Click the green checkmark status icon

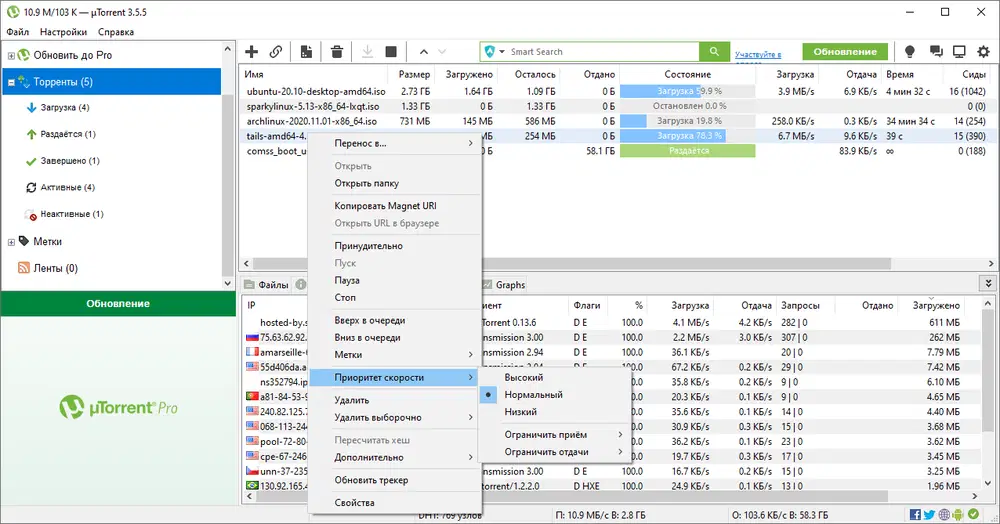[x=973, y=514]
